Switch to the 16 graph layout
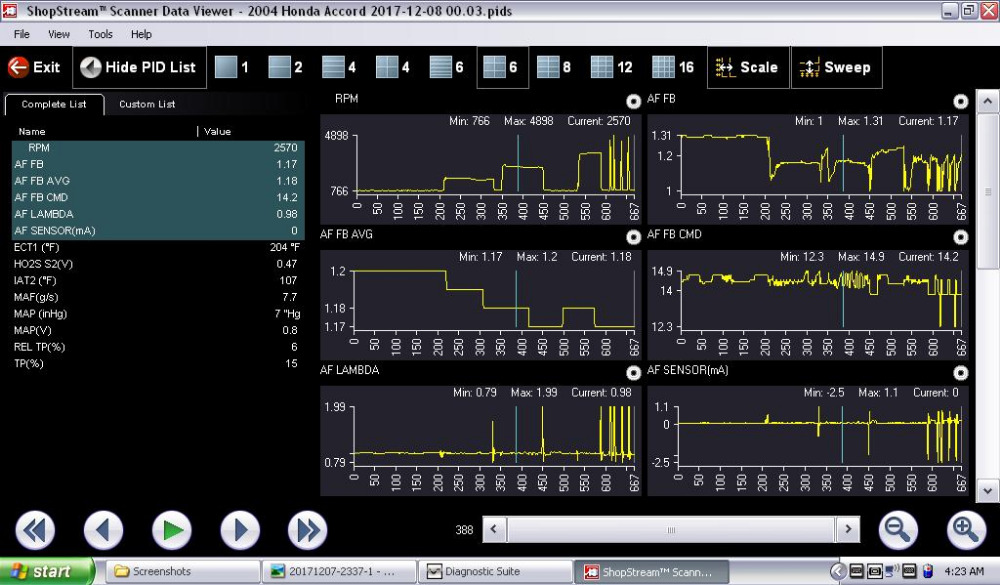Viewport: 1000px width, 585px height. click(662, 68)
